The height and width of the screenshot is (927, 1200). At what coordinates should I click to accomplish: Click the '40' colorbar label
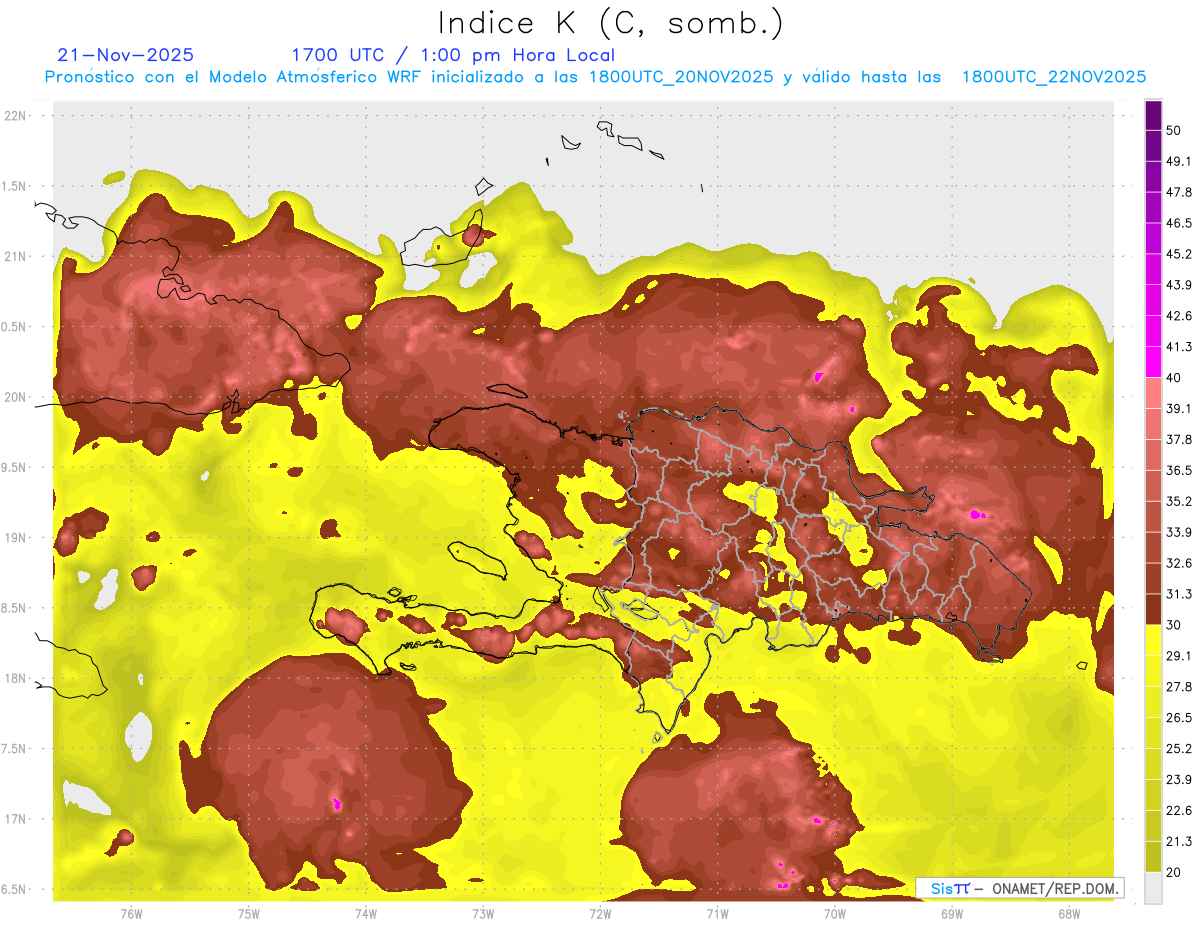pyautogui.click(x=1174, y=378)
